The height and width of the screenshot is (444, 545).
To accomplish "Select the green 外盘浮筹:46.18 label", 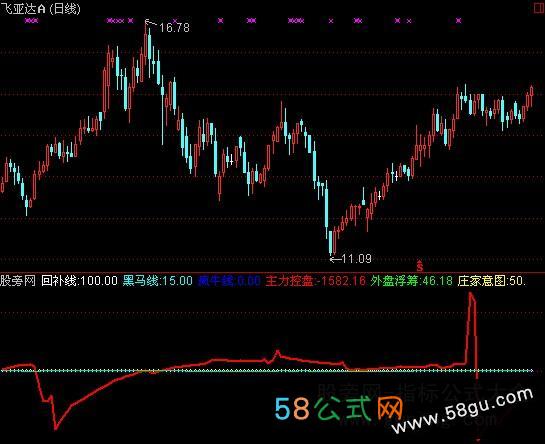I will (x=412, y=281).
